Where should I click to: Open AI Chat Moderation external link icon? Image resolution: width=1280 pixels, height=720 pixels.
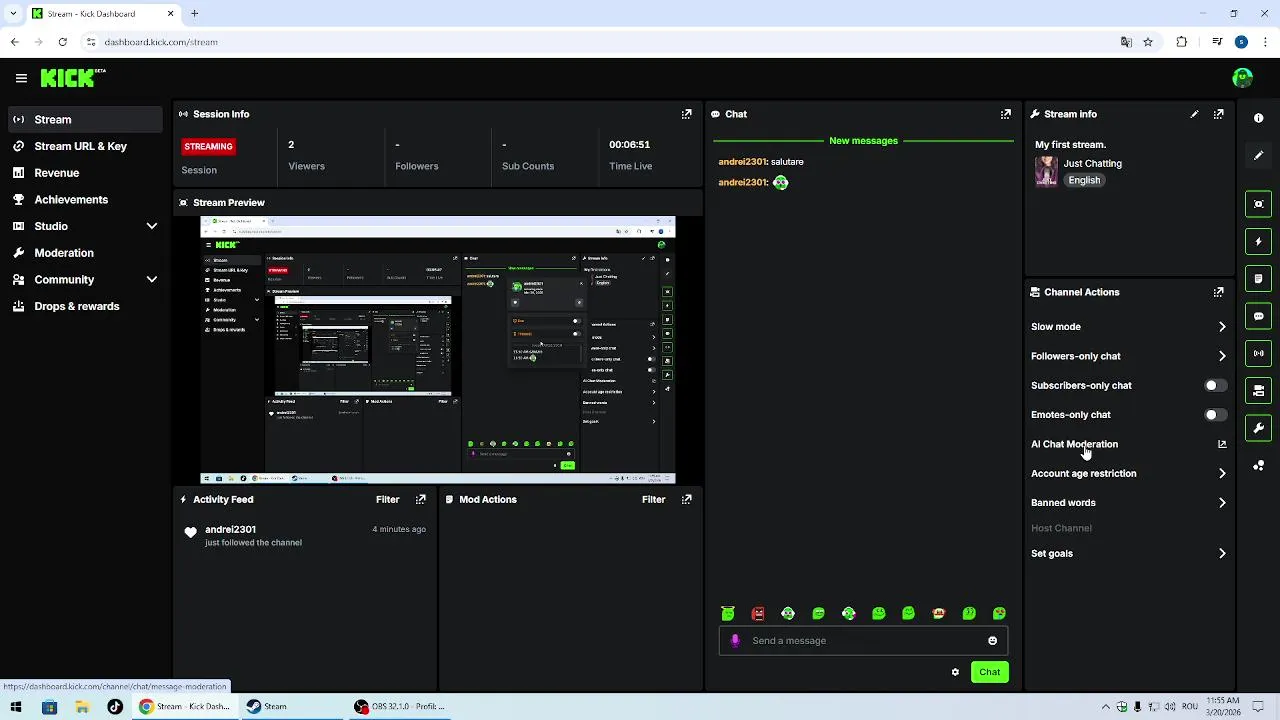pyautogui.click(x=1222, y=444)
